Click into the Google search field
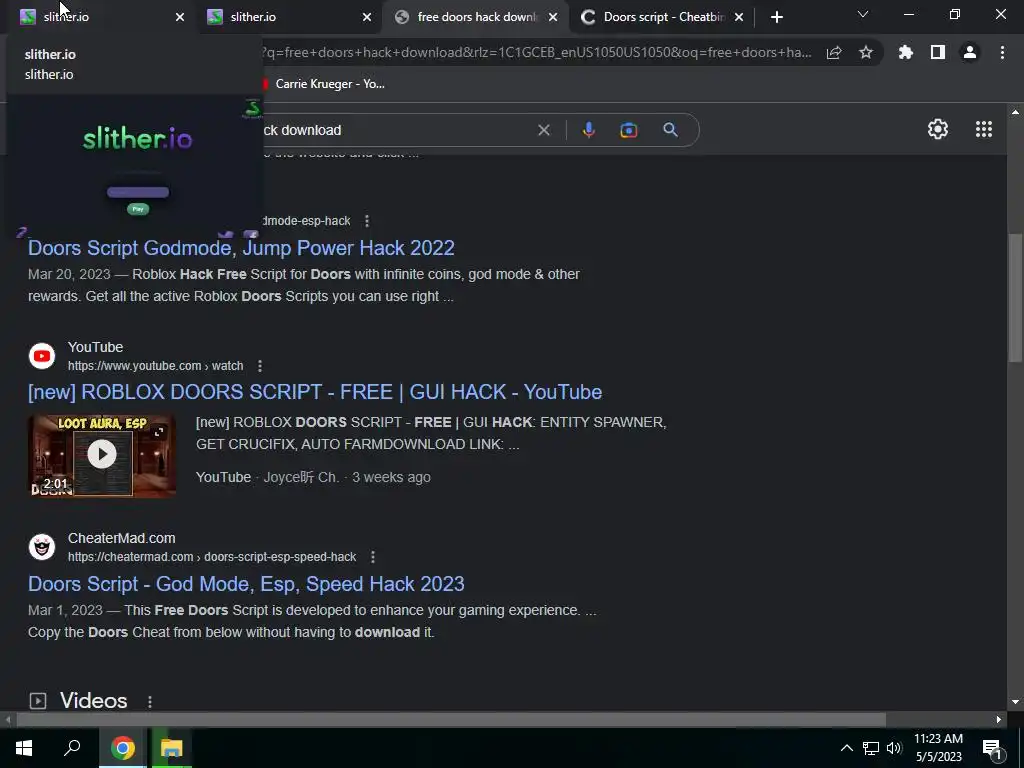 398,130
